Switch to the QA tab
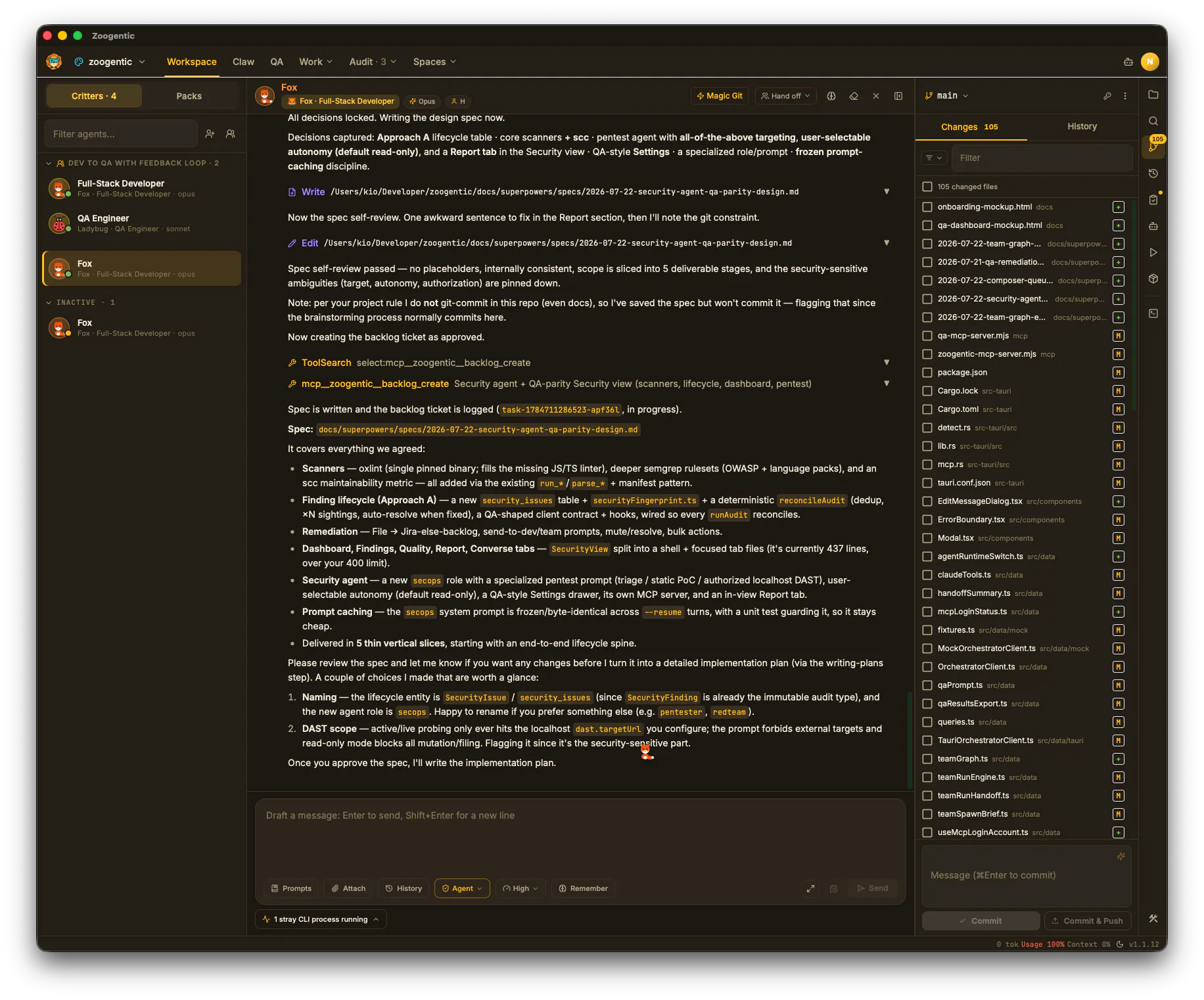Screen dimensions: 1204x1000 point(277,62)
